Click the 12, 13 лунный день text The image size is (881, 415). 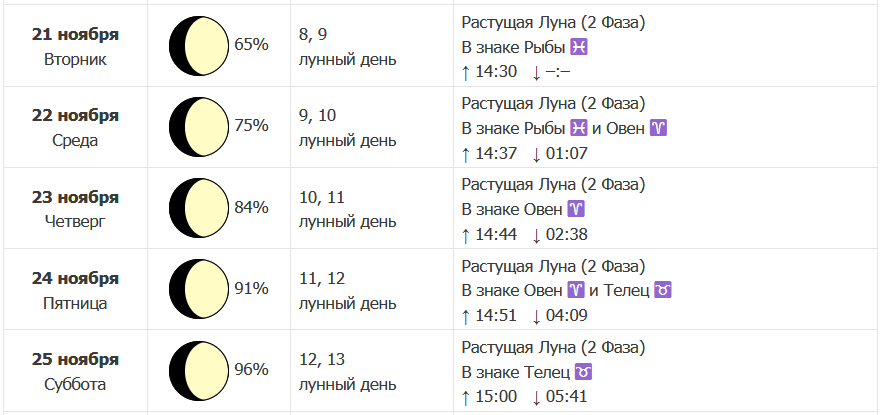(x=347, y=371)
